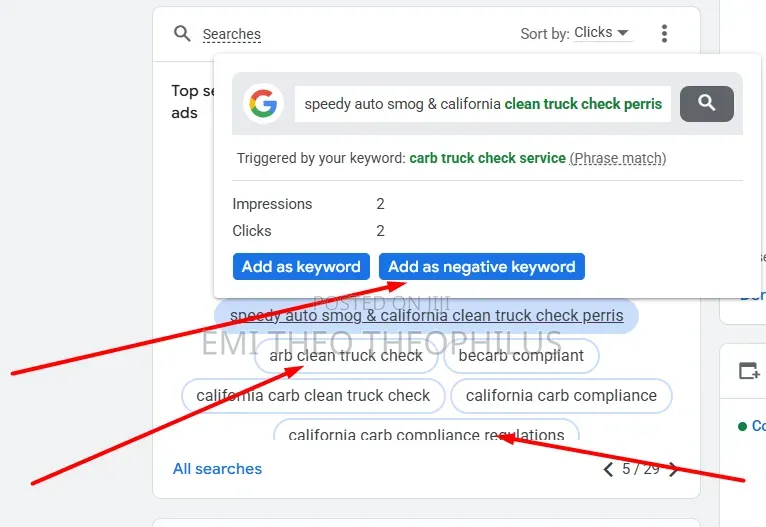
Task: Select the 'arb clean truck check' search chip
Action: (346, 356)
